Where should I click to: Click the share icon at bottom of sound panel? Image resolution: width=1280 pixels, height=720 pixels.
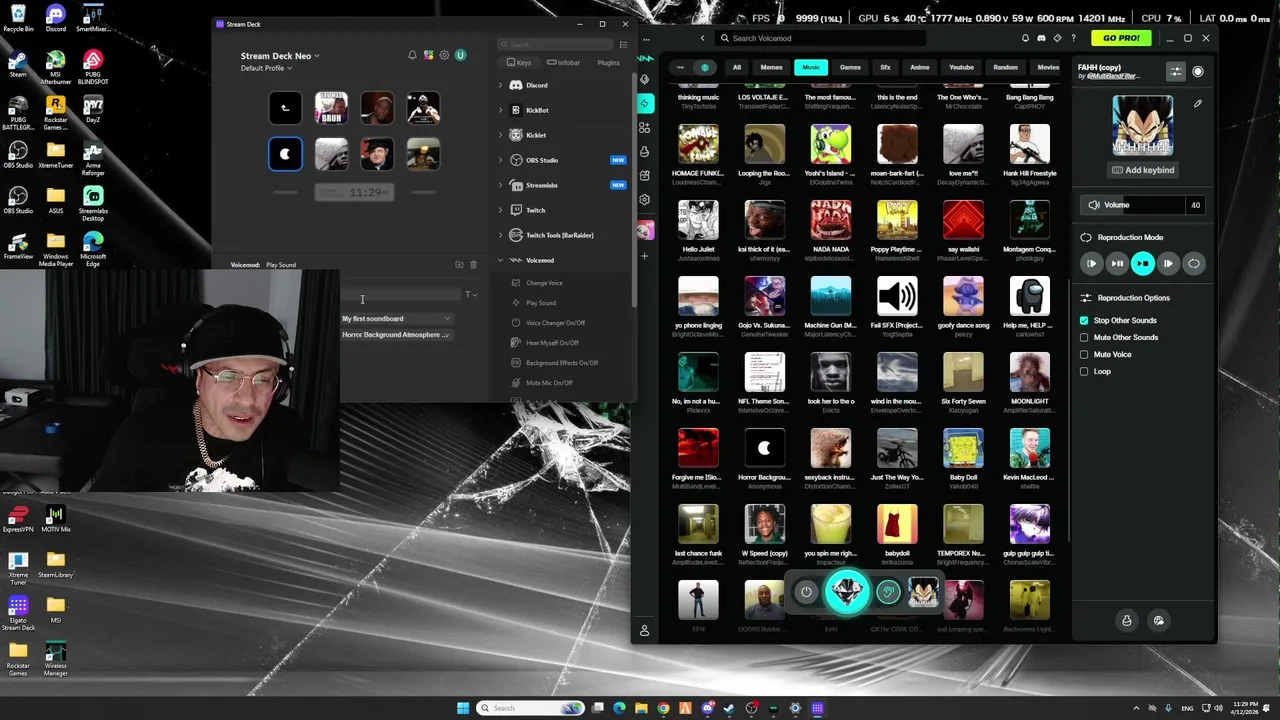coord(1159,620)
